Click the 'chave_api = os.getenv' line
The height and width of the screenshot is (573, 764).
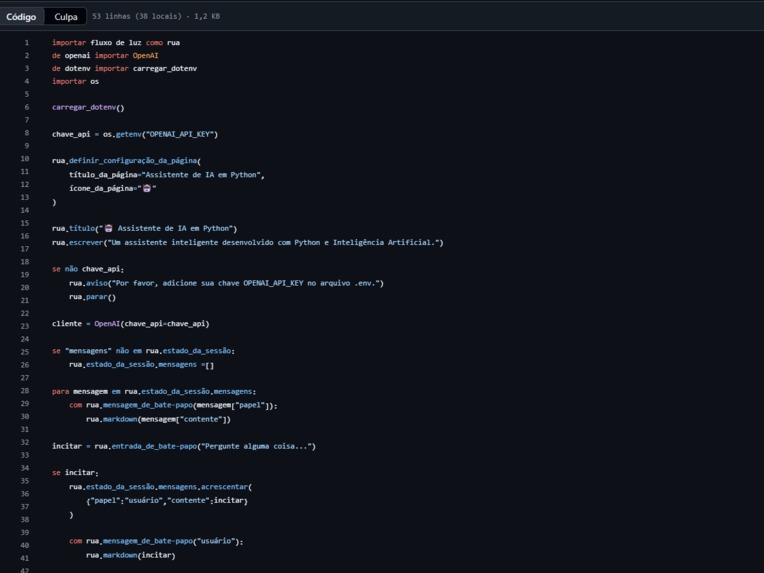135,134
